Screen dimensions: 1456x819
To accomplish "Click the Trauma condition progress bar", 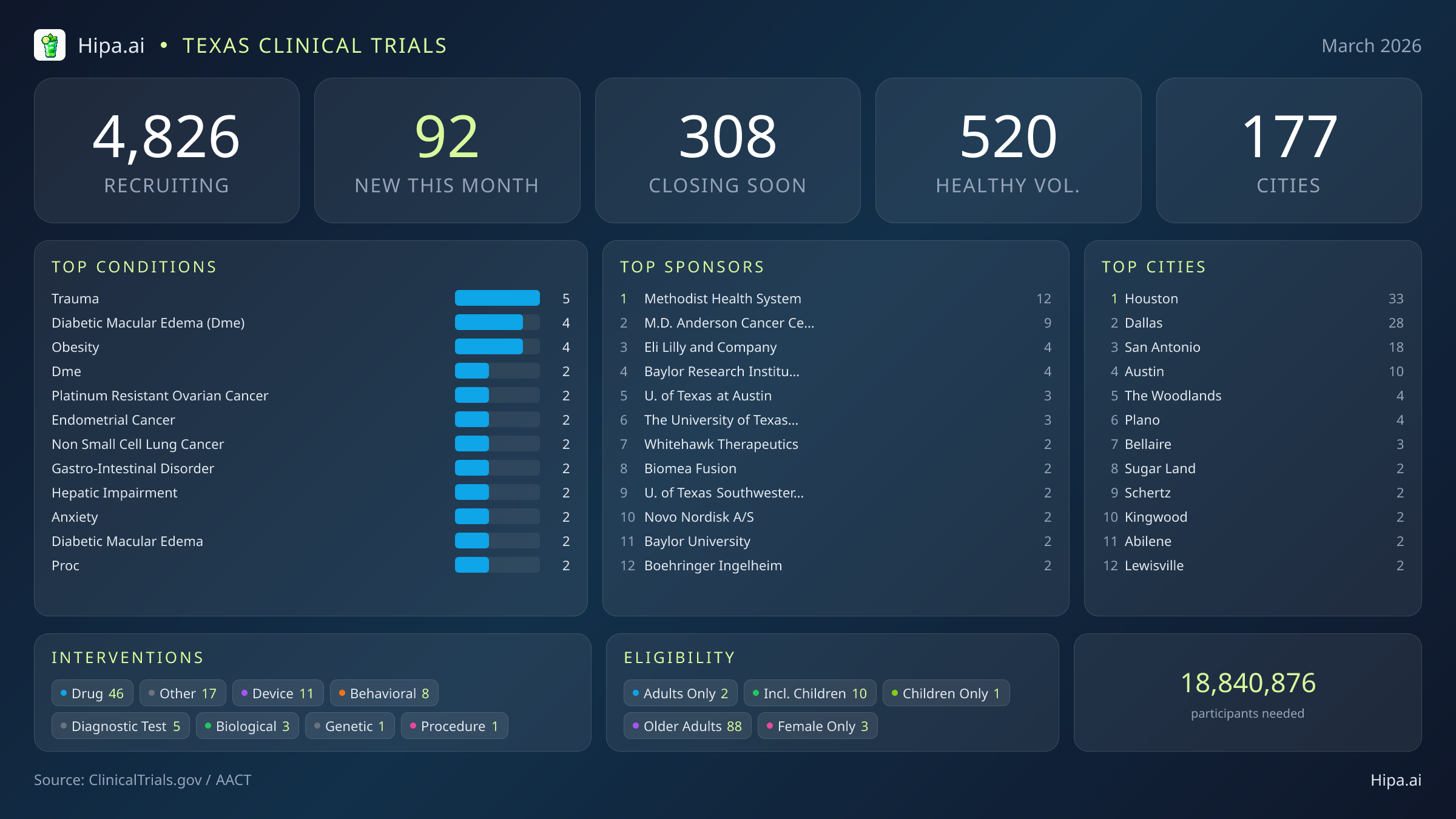I will [497, 298].
